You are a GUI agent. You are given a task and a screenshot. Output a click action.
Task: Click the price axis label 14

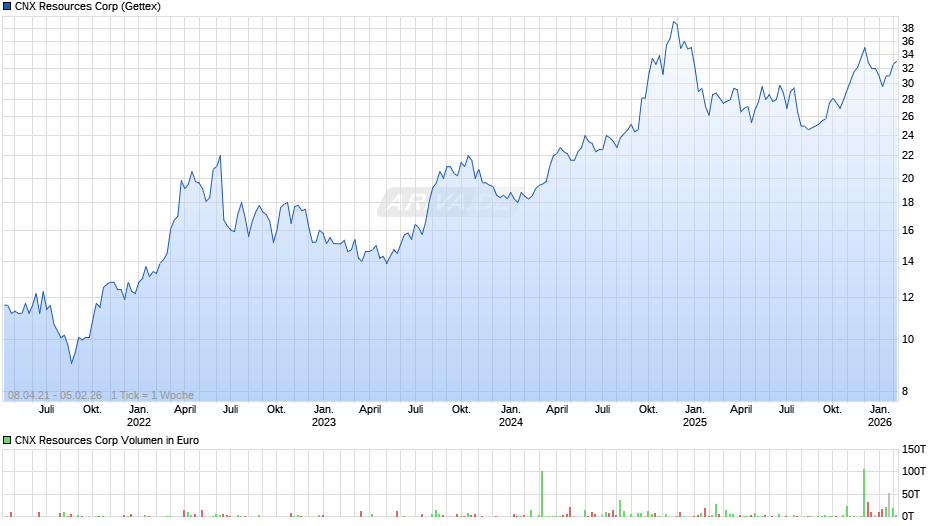pyautogui.click(x=908, y=262)
